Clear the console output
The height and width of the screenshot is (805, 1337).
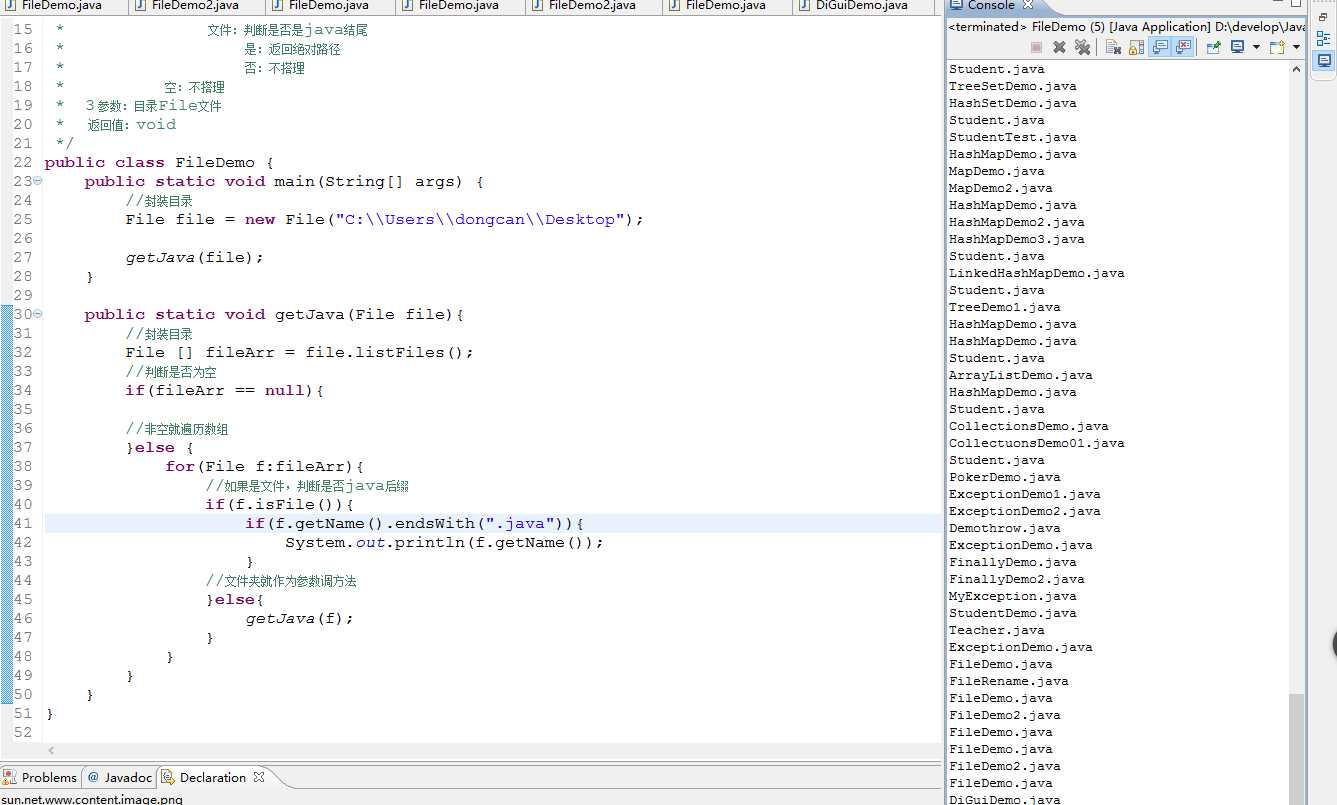coord(1113,47)
